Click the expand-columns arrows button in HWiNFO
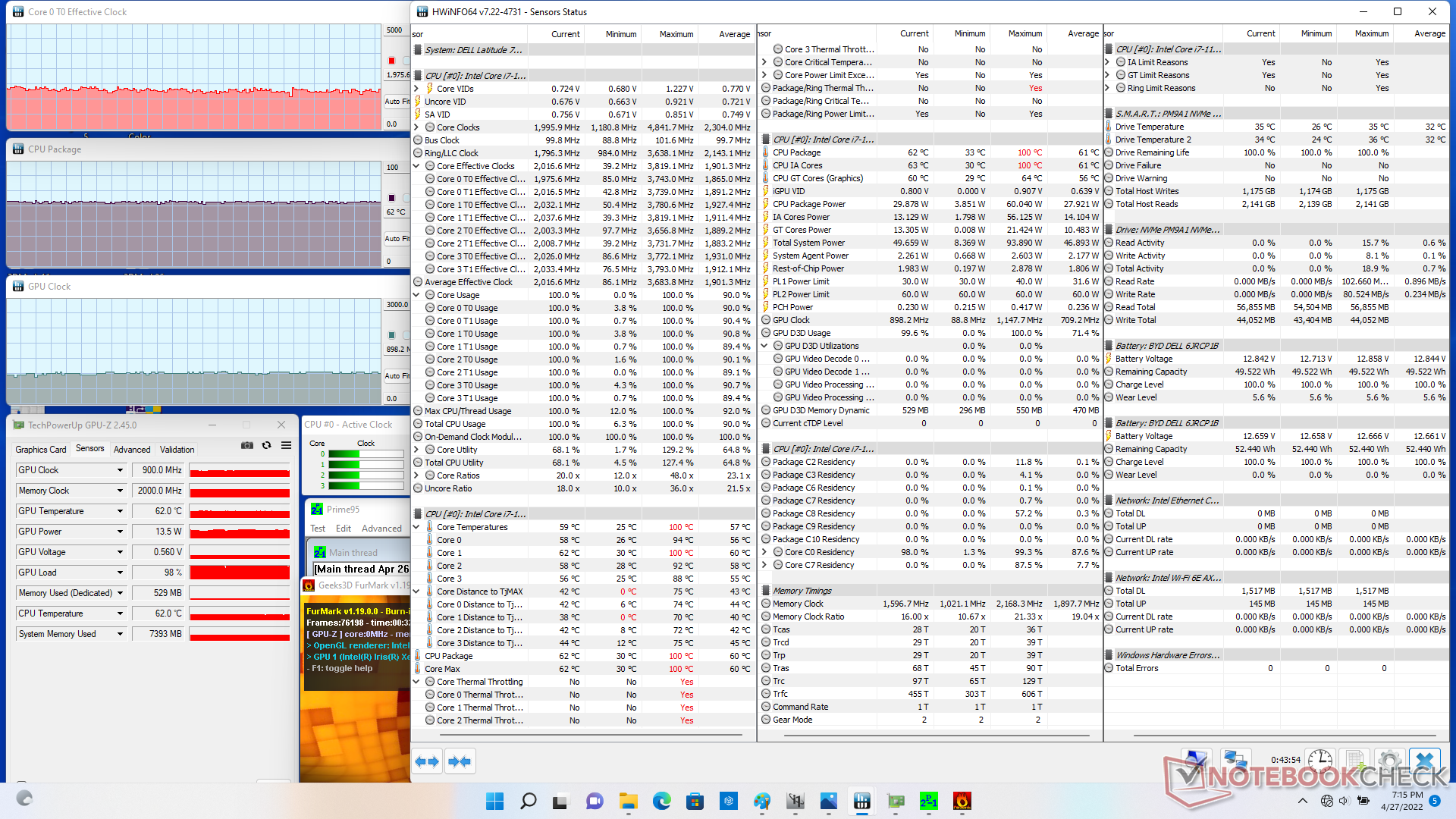This screenshot has height=819, width=1456. tap(428, 761)
